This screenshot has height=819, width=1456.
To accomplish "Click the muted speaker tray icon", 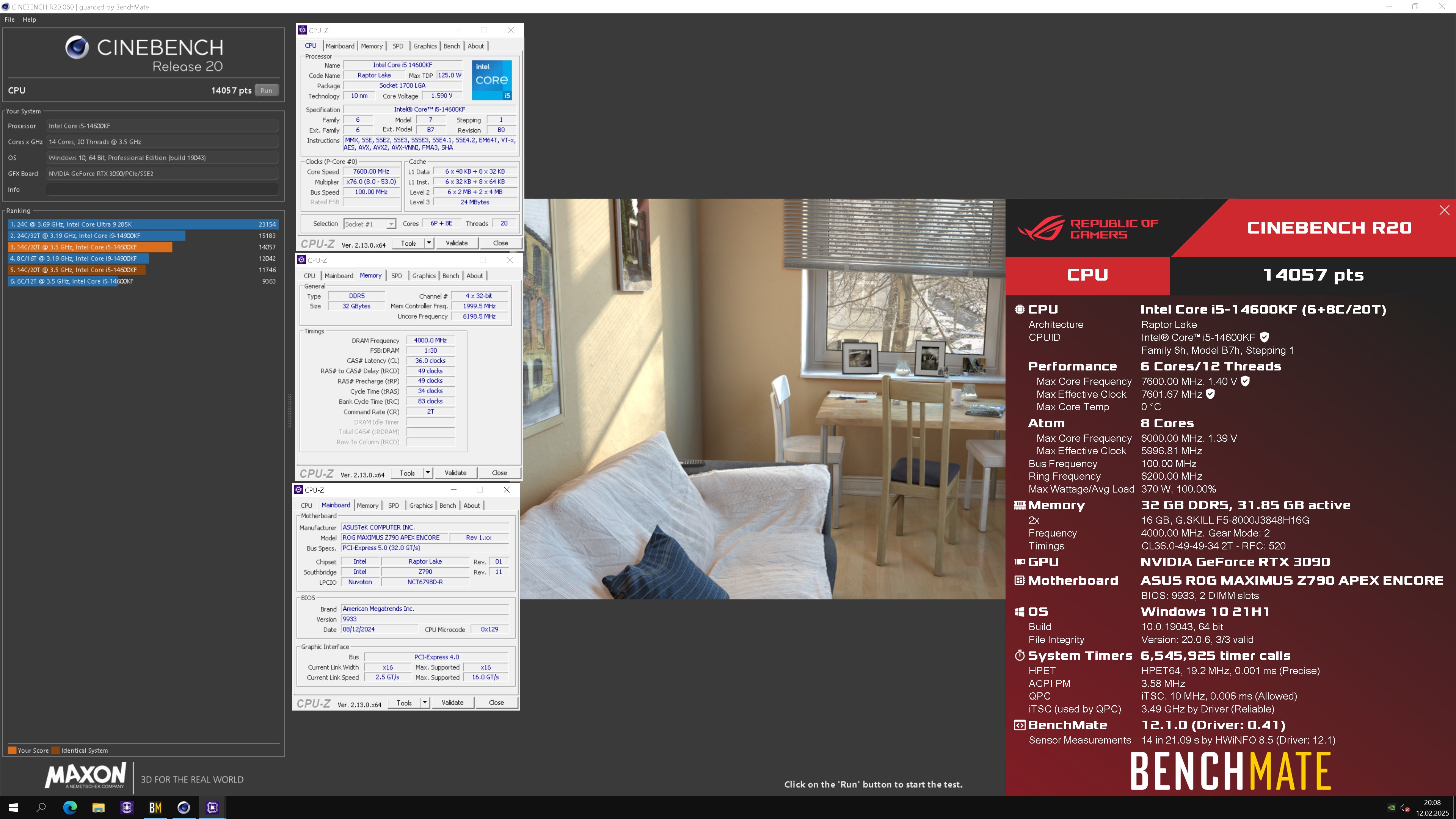I will (1405, 808).
